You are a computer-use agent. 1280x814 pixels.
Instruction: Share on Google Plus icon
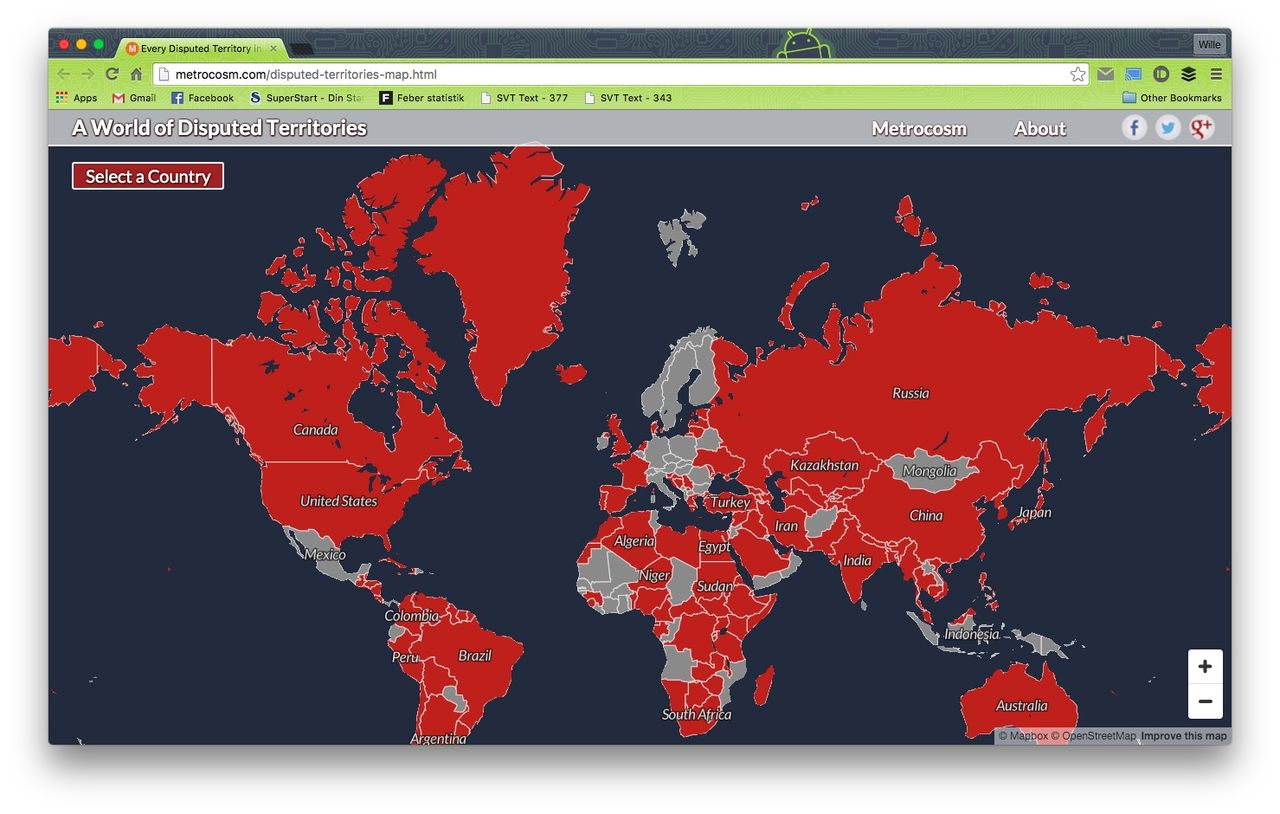(1202, 127)
